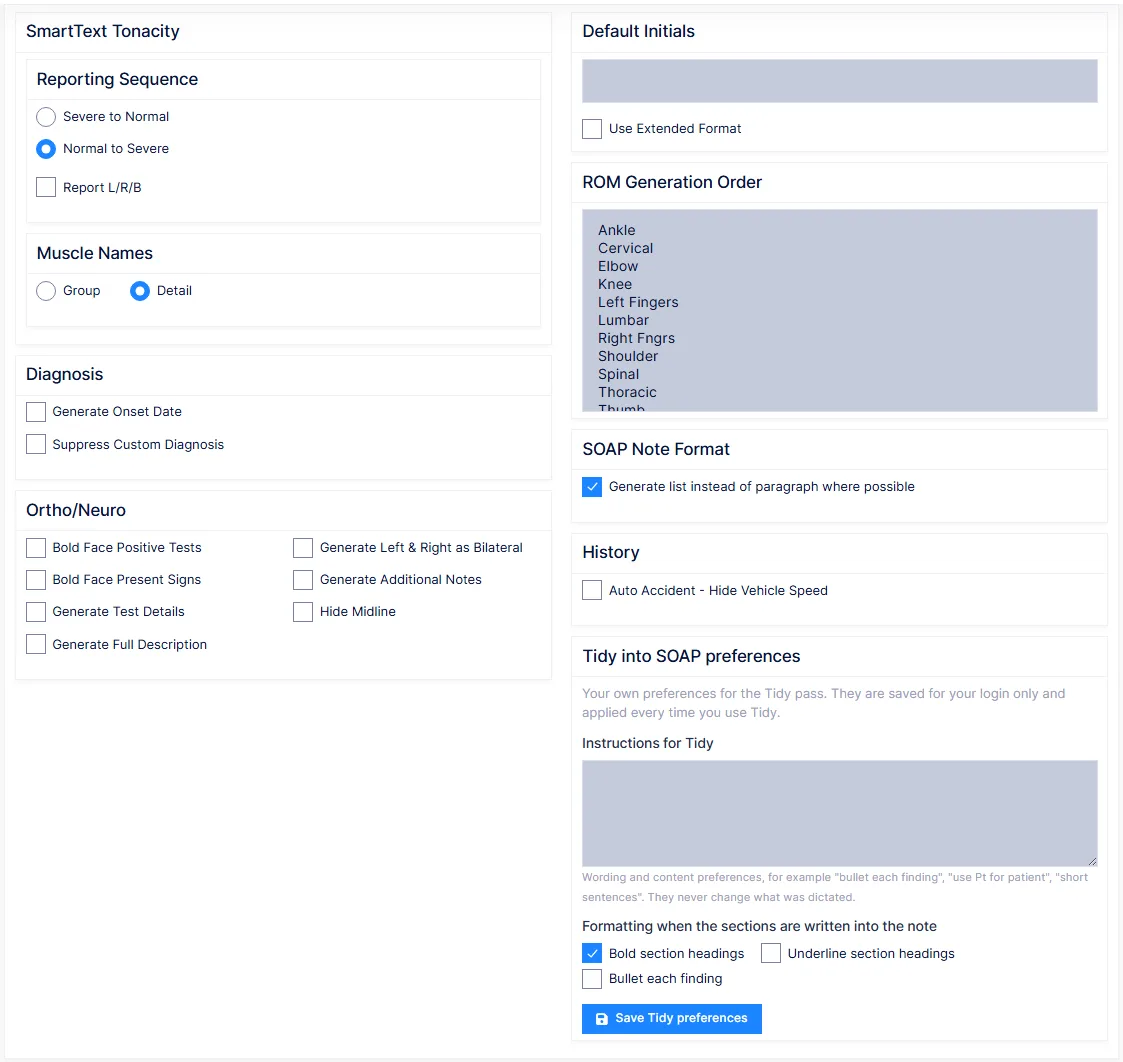Enable Bold Face Positive Tests
The width and height of the screenshot is (1123, 1062).
pyautogui.click(x=36, y=548)
